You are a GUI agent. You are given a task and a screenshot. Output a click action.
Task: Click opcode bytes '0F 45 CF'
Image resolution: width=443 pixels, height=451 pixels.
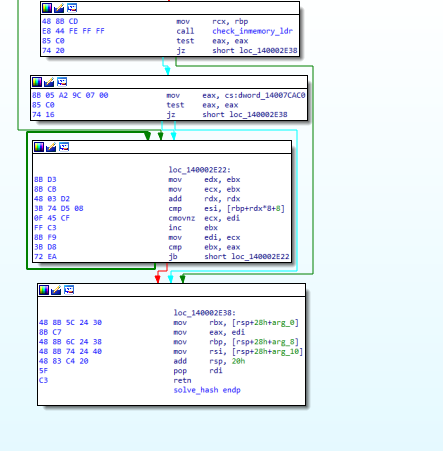click(x=52, y=218)
